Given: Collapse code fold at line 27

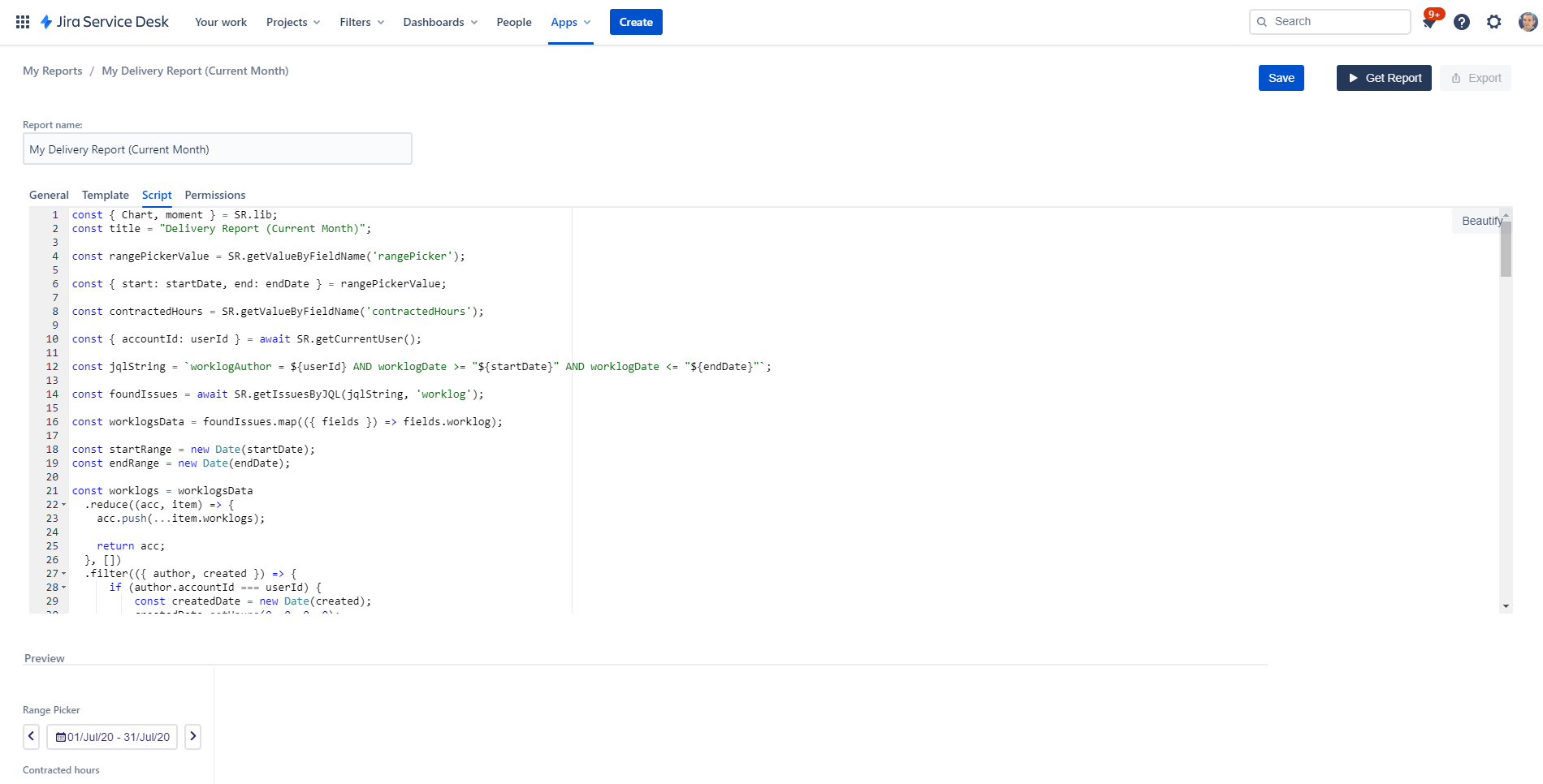Looking at the screenshot, I should [x=64, y=574].
